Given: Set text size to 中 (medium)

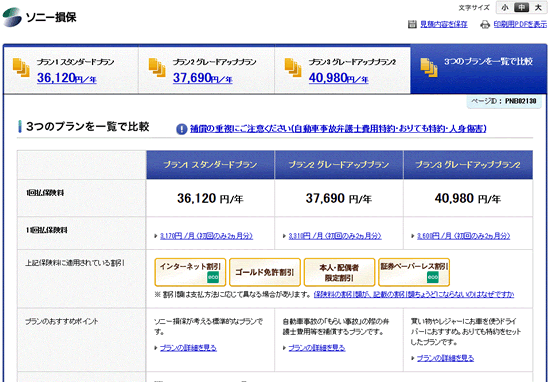Looking at the screenshot, I should pos(521,7).
